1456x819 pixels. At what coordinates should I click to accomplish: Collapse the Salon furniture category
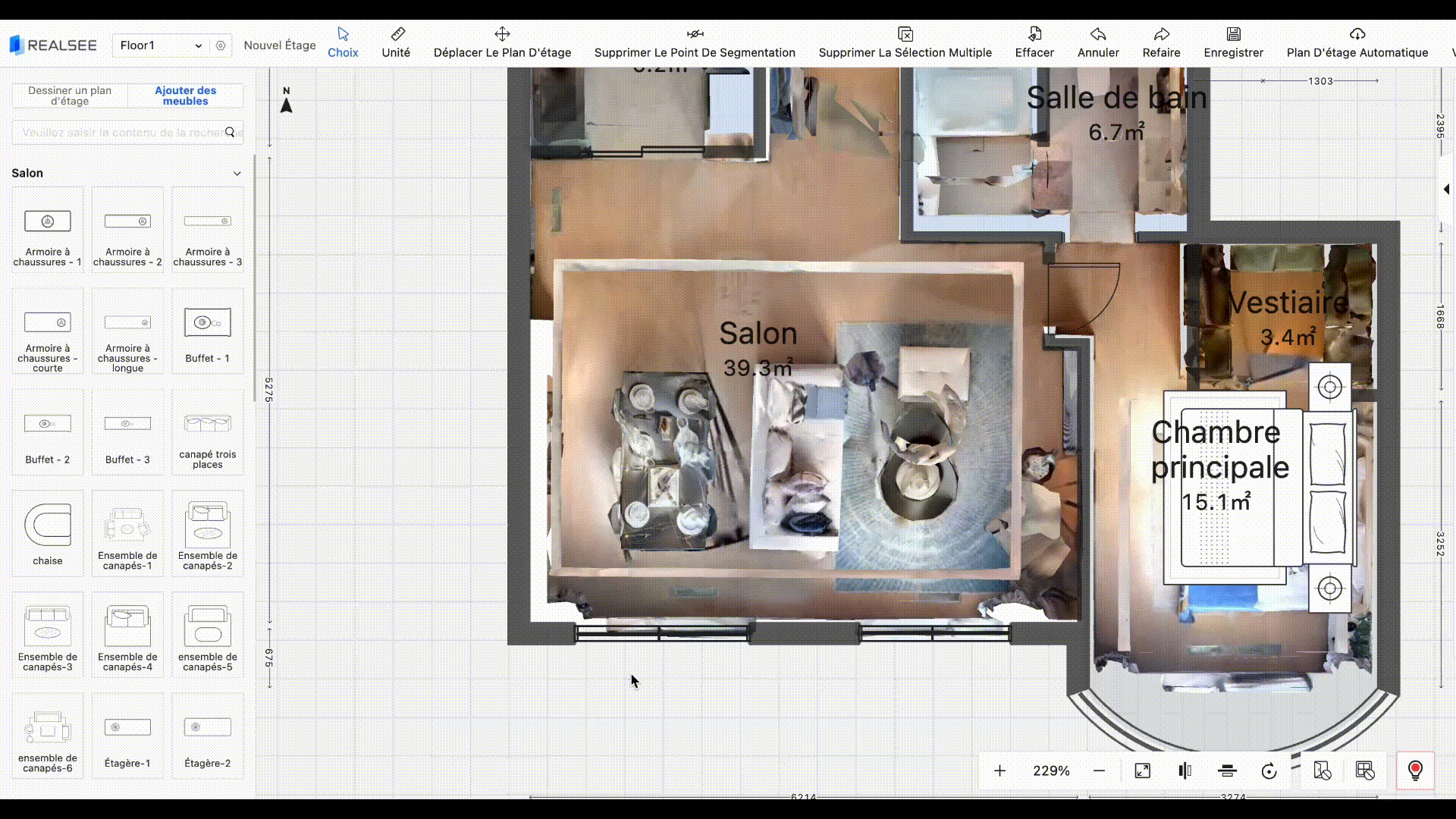tap(237, 174)
